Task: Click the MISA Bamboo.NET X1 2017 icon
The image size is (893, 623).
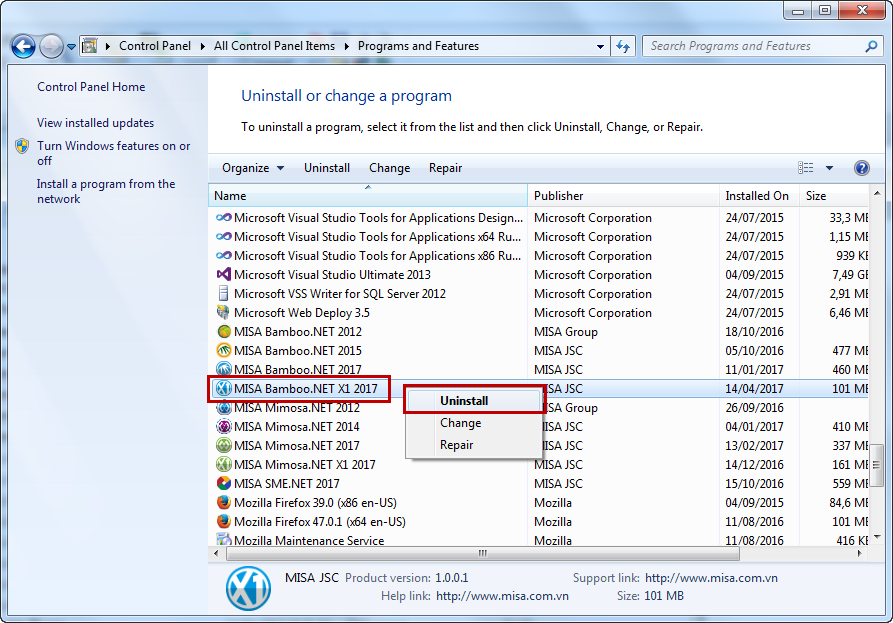Action: point(224,388)
